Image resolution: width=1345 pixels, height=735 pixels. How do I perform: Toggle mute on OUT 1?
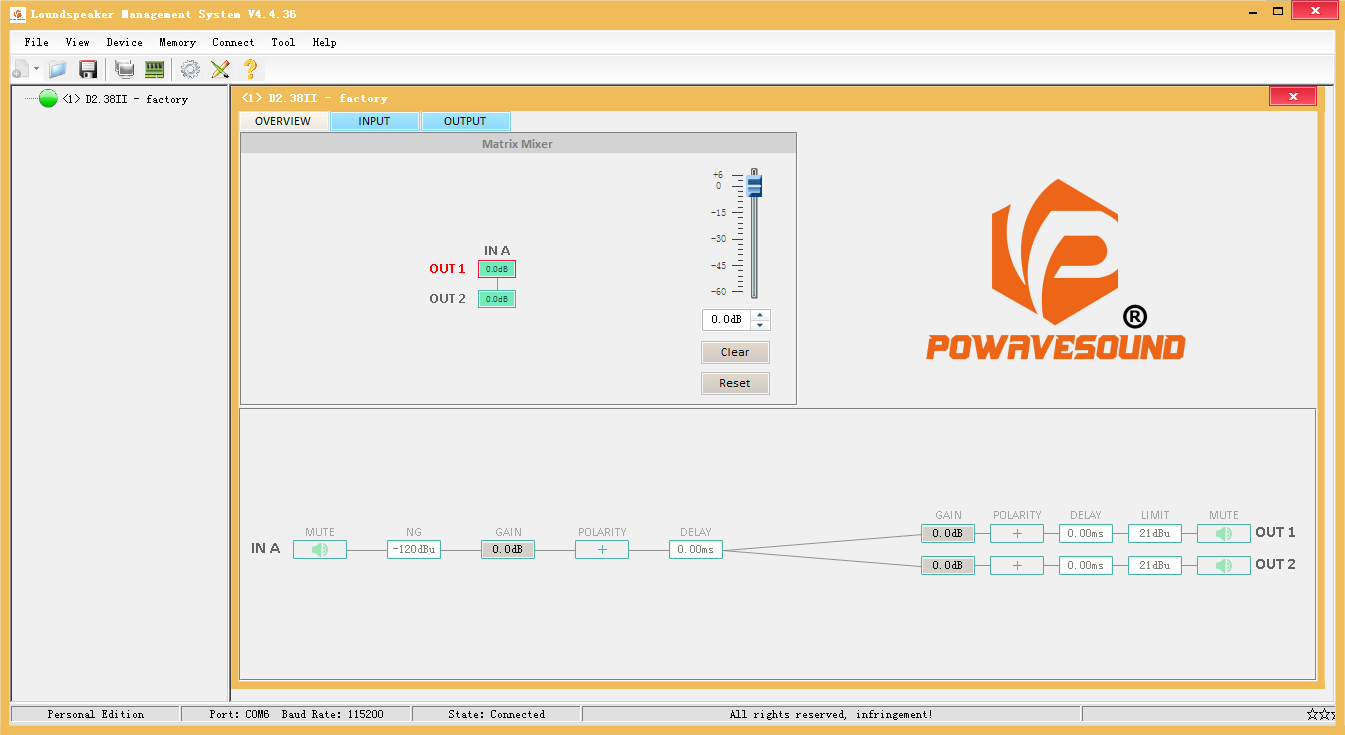1223,533
